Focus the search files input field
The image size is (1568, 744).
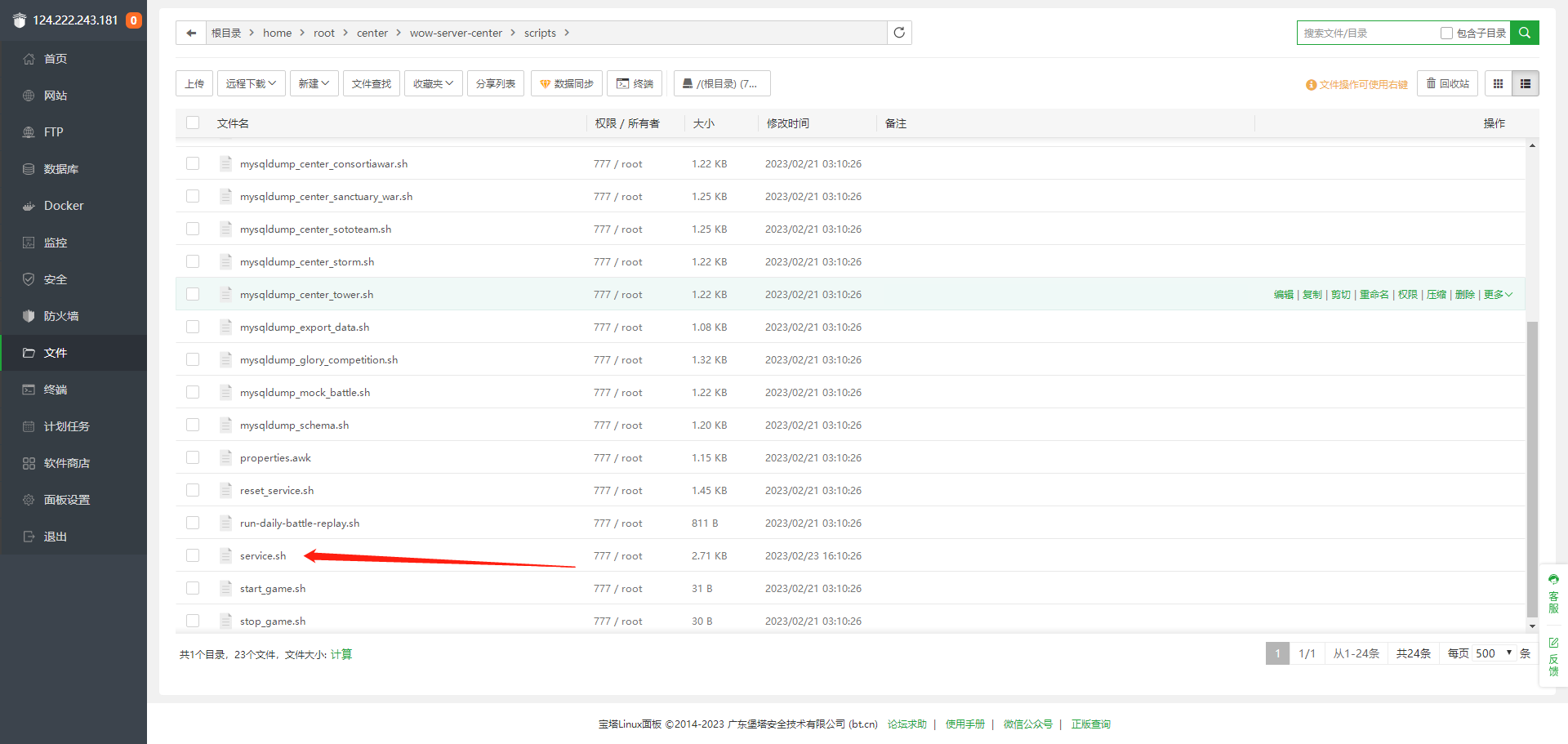point(1368,33)
